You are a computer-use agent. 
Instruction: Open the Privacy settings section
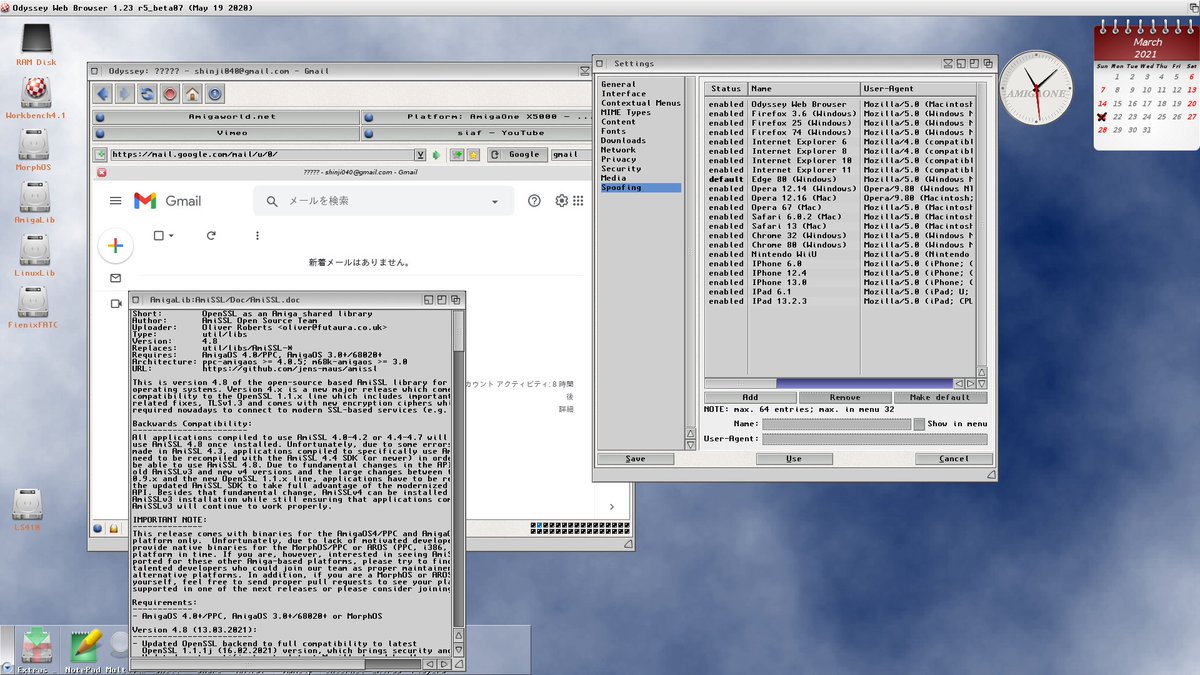618,159
